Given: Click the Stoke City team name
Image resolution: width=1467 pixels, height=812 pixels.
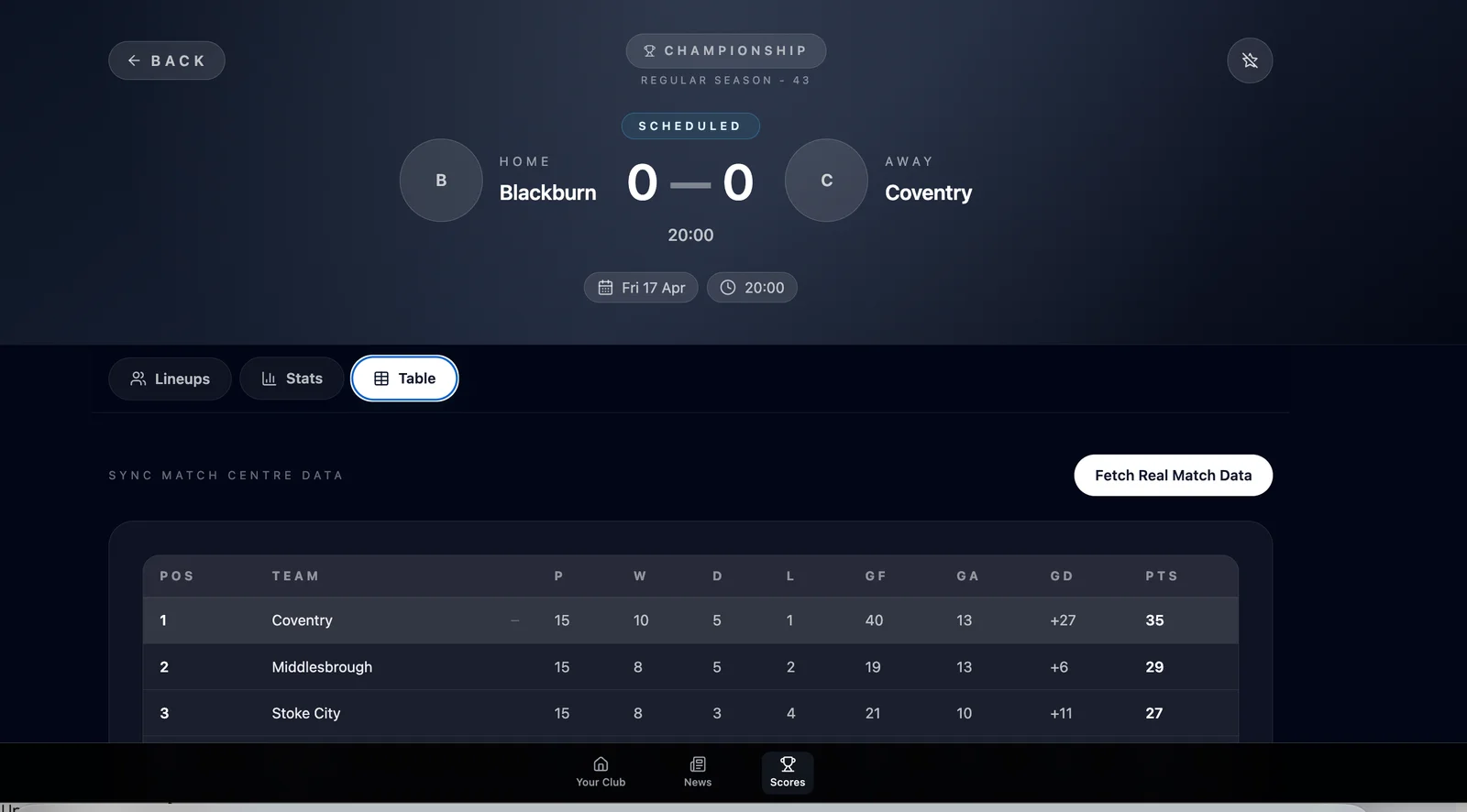Looking at the screenshot, I should [306, 713].
